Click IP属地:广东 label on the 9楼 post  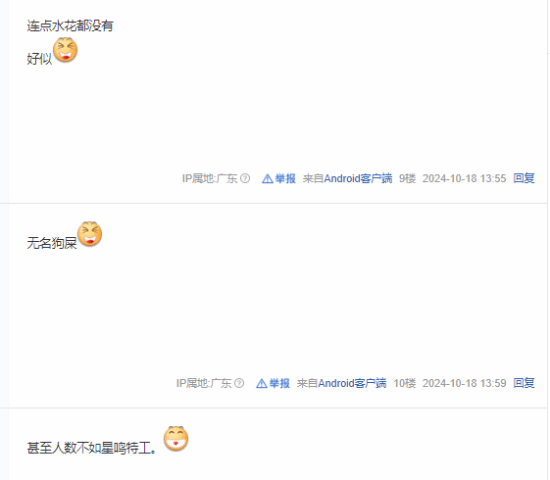pos(210,179)
